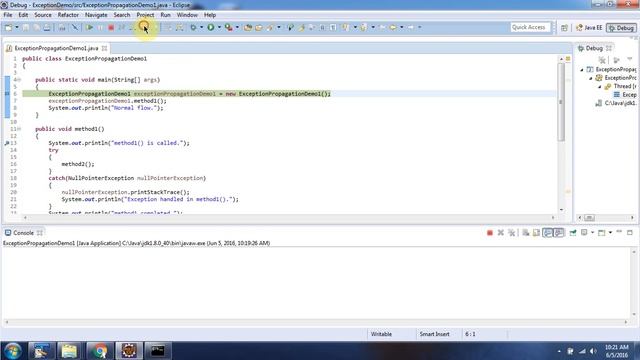Click Smart Insert status bar entry

pyautogui.click(x=434, y=334)
